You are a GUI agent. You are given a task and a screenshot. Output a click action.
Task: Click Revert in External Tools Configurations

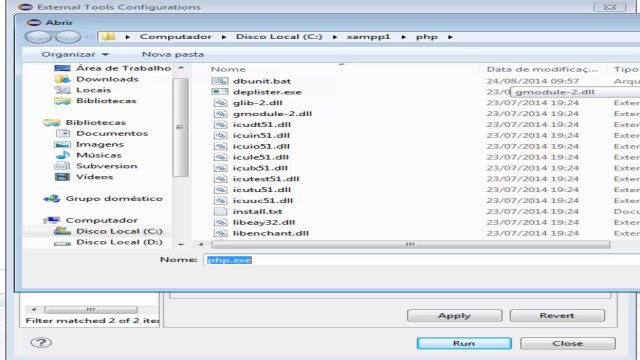tap(557, 316)
